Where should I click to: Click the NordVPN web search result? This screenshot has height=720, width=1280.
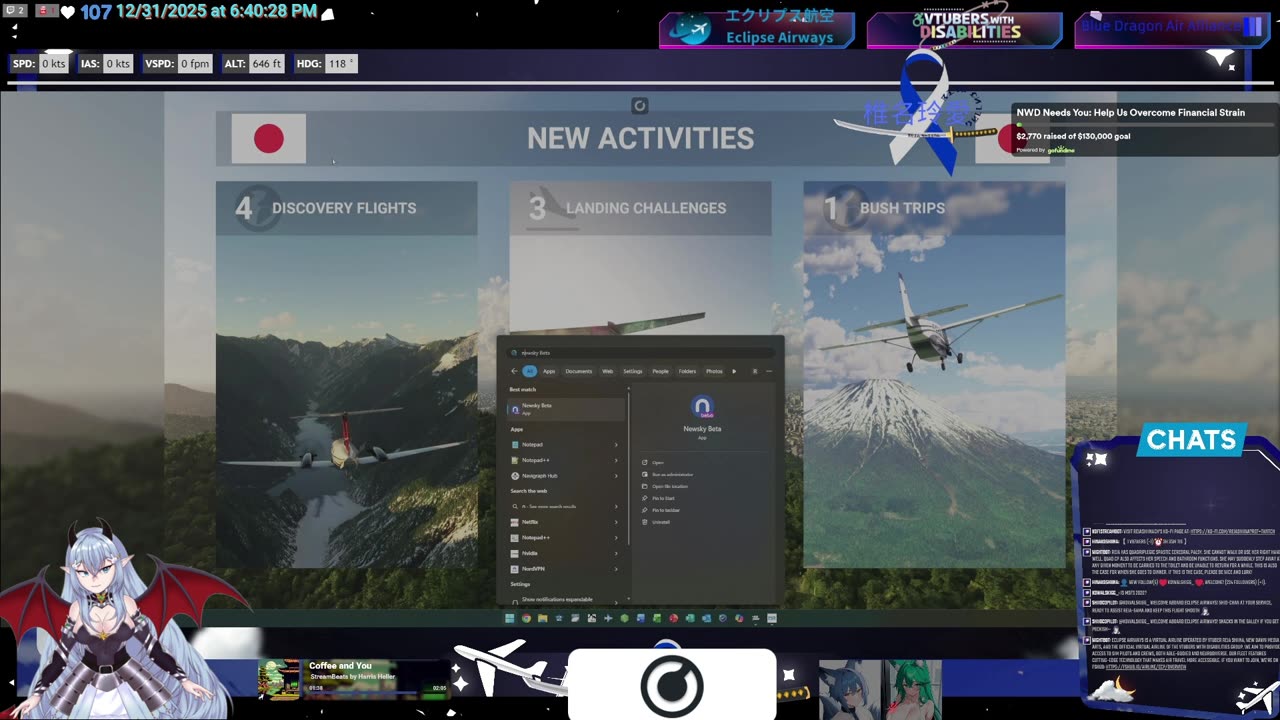coord(567,569)
